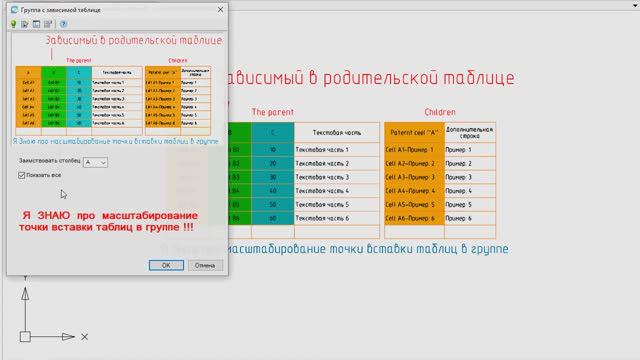Click the 'Текстовая часть 2' cell in the drawing
Screen dimensions: 640x360
[x=337, y=163]
